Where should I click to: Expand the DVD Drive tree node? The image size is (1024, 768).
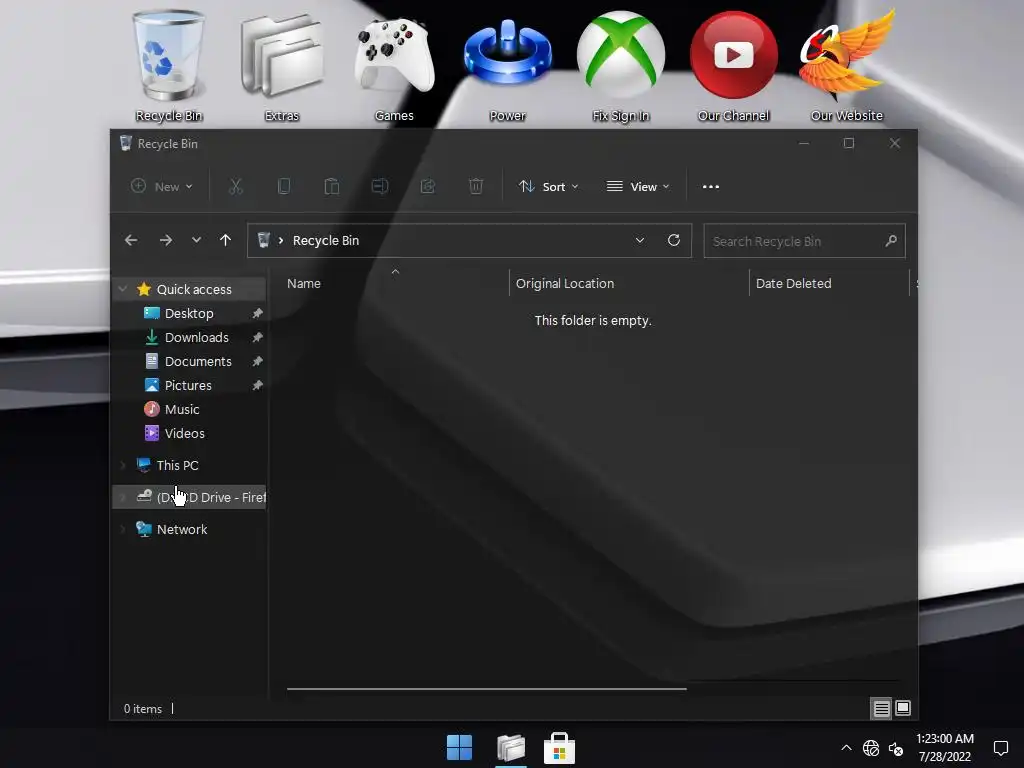[122, 498]
